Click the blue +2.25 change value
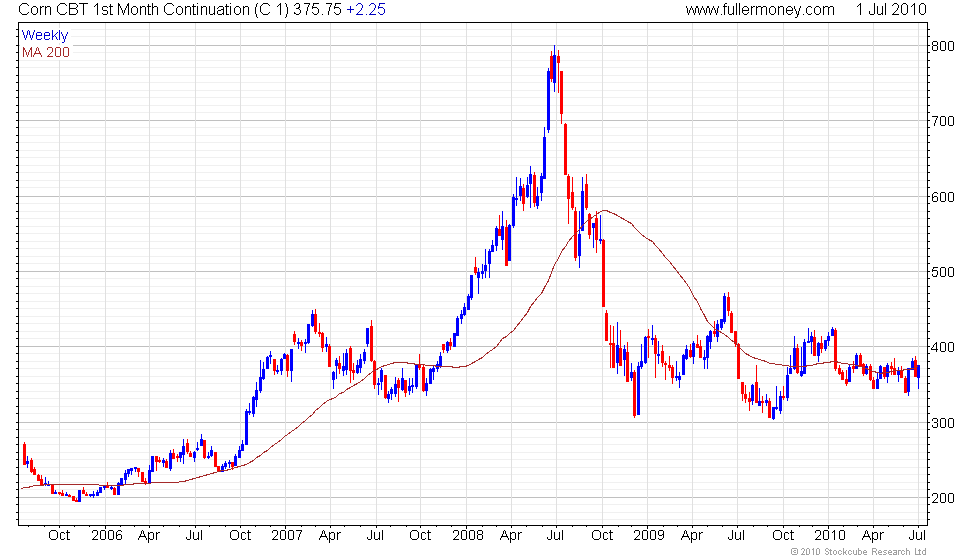 pyautogui.click(x=366, y=9)
